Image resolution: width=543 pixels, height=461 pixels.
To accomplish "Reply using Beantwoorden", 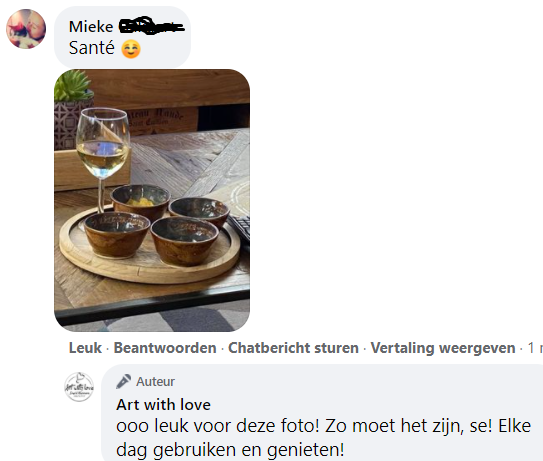I will (165, 348).
